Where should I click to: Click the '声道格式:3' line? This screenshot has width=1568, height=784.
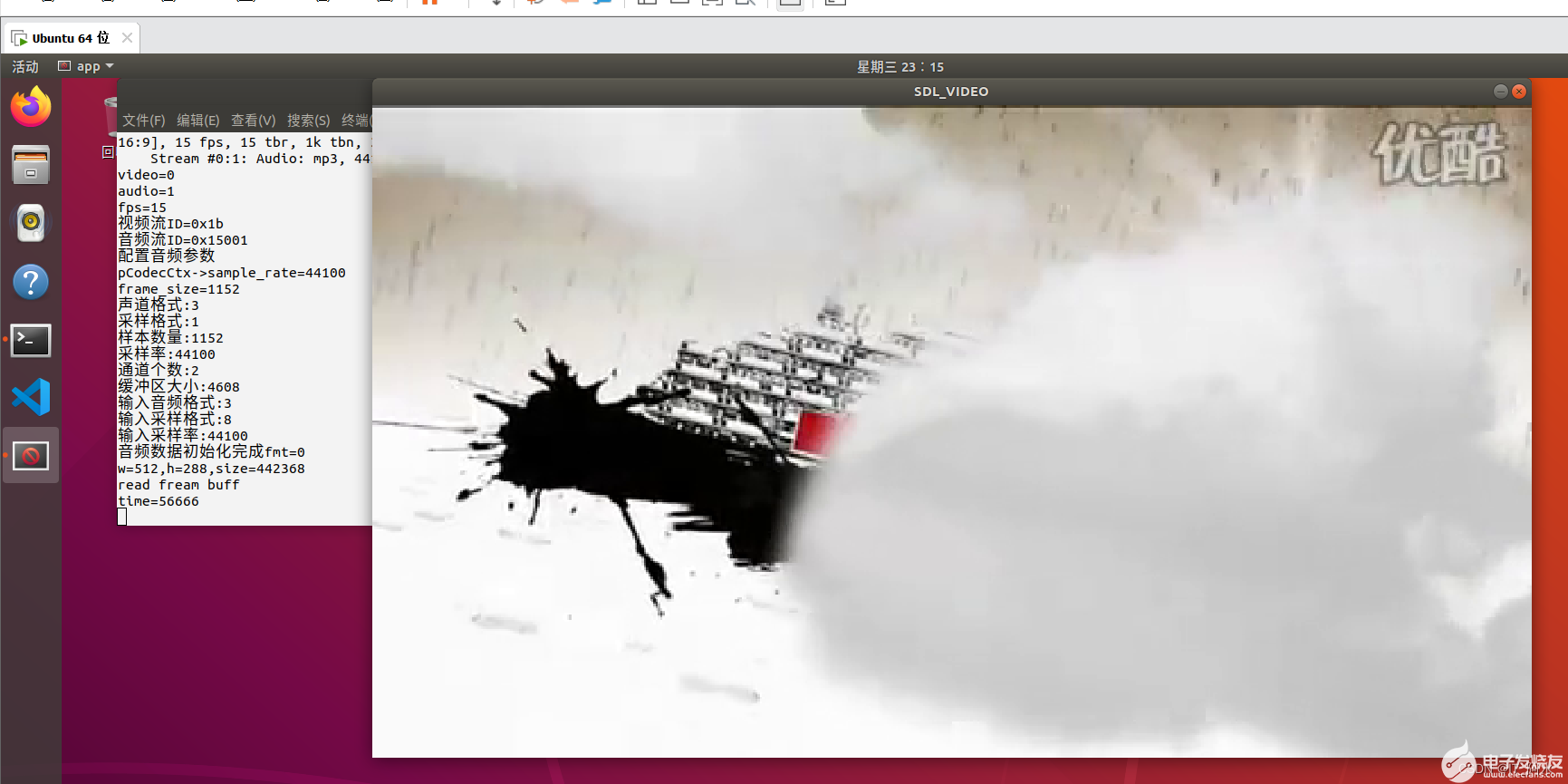159,305
